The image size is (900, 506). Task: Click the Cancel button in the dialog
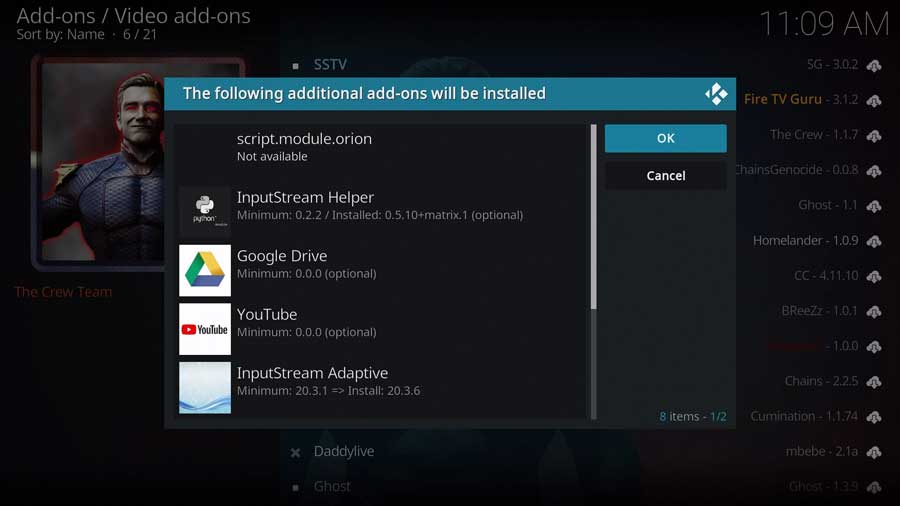tap(665, 176)
